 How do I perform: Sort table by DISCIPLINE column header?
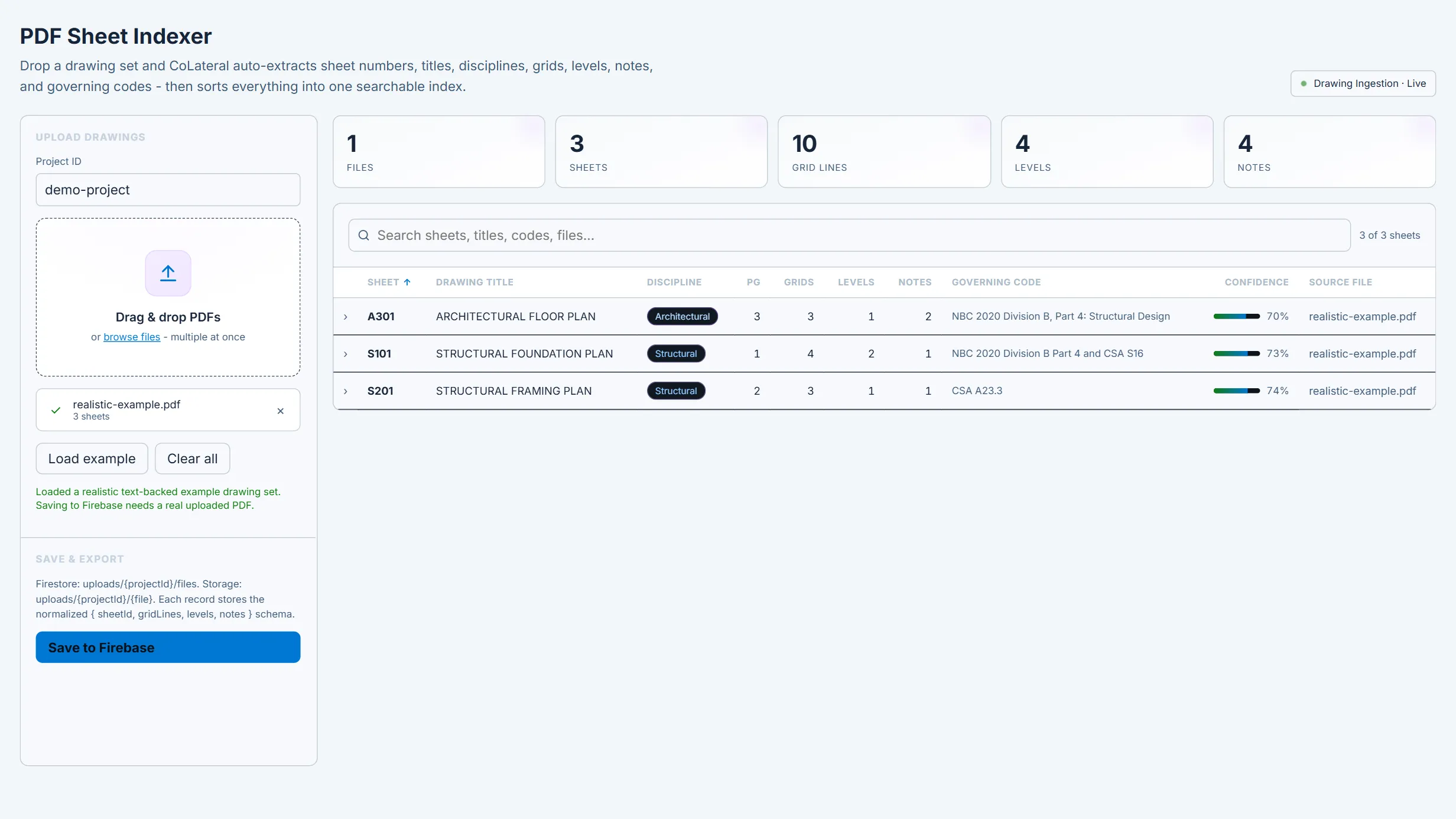pos(674,282)
